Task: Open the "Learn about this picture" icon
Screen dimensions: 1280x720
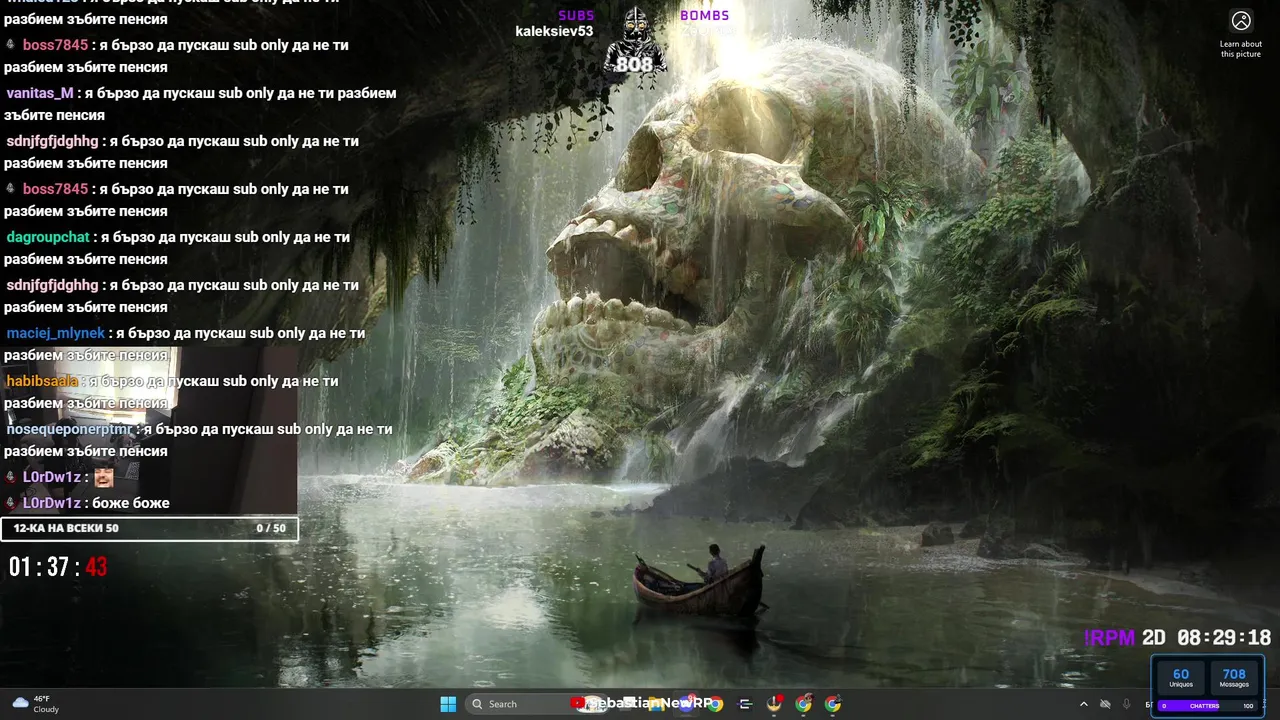Action: tap(1241, 21)
